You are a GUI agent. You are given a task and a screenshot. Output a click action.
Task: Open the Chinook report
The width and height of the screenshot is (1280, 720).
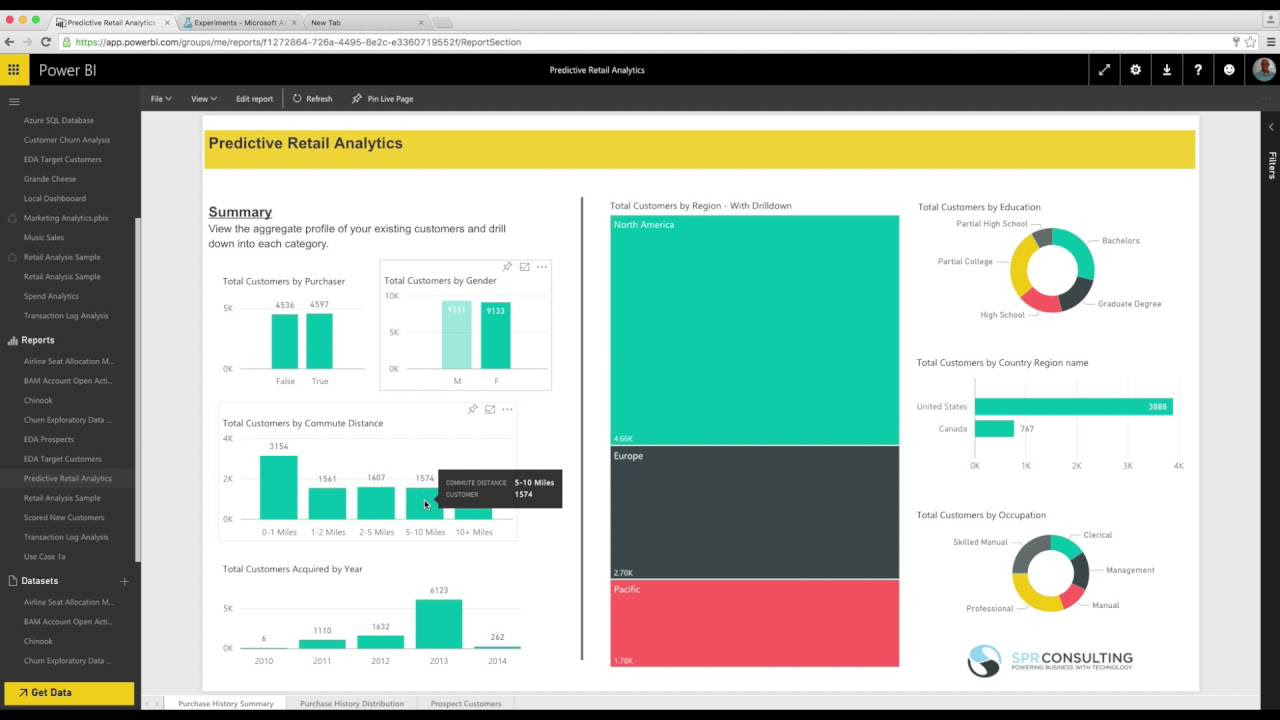point(38,400)
